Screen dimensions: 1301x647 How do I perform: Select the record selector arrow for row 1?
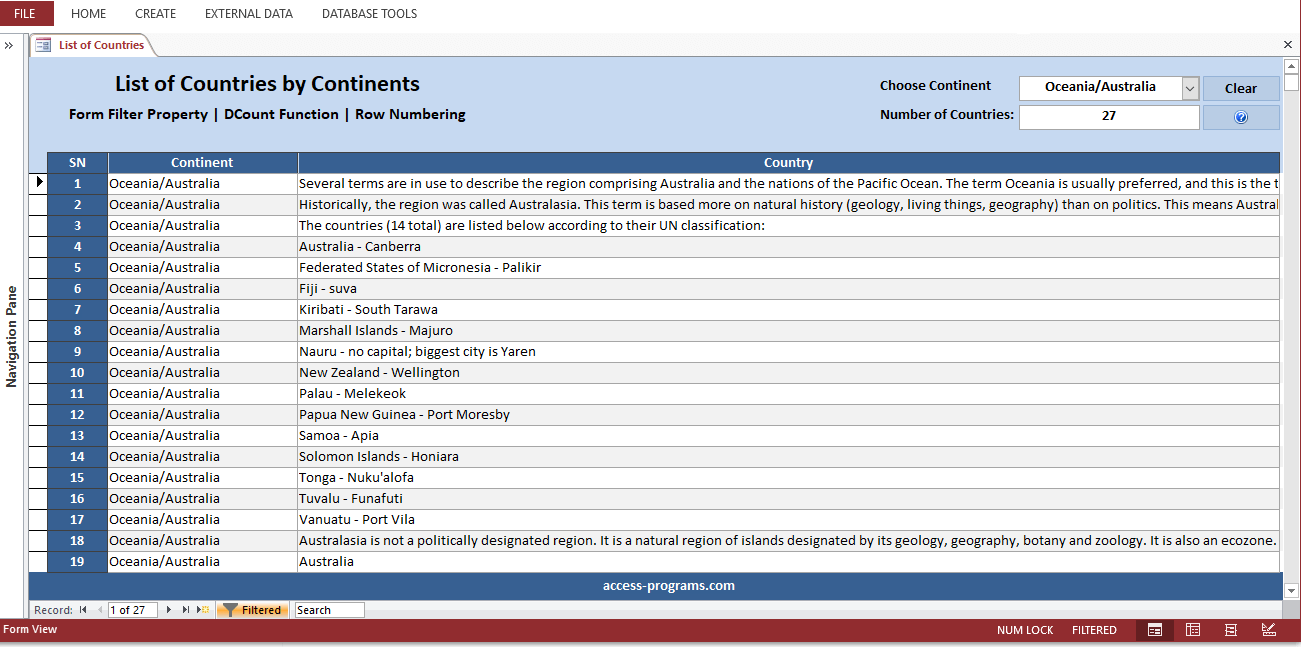tap(40, 182)
